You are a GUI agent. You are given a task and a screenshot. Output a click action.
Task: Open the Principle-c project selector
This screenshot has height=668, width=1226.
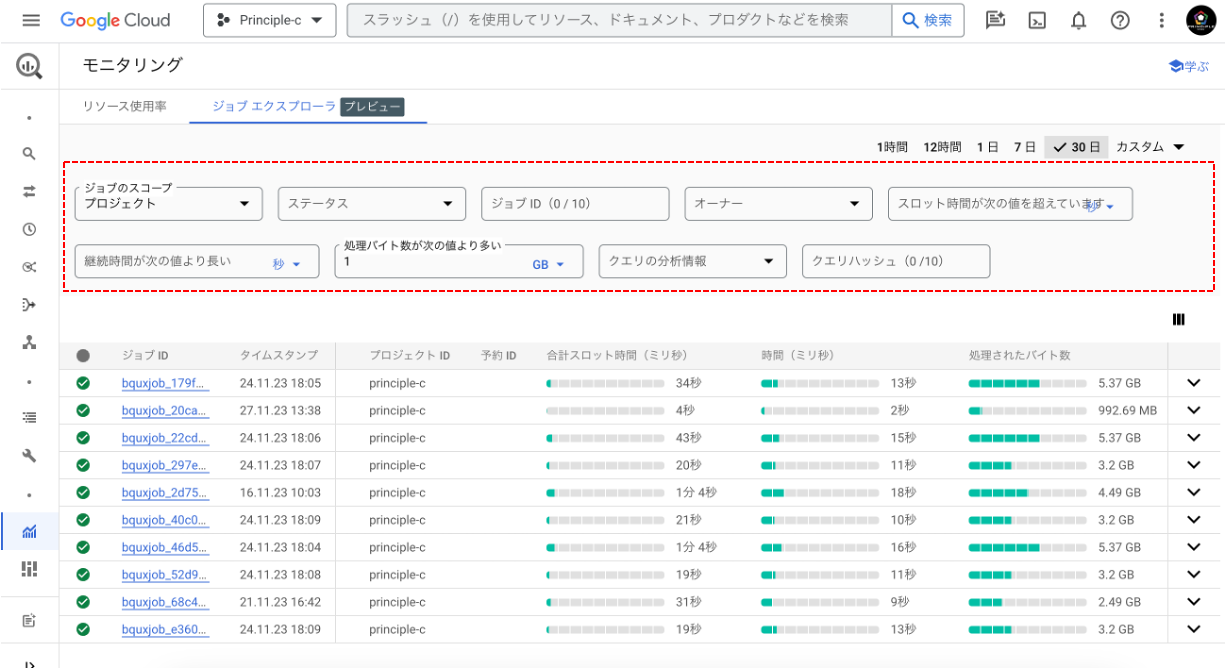[270, 20]
